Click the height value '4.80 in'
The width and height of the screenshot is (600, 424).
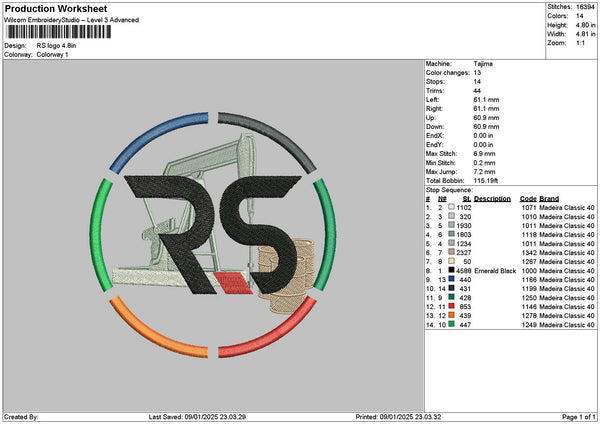585,25
